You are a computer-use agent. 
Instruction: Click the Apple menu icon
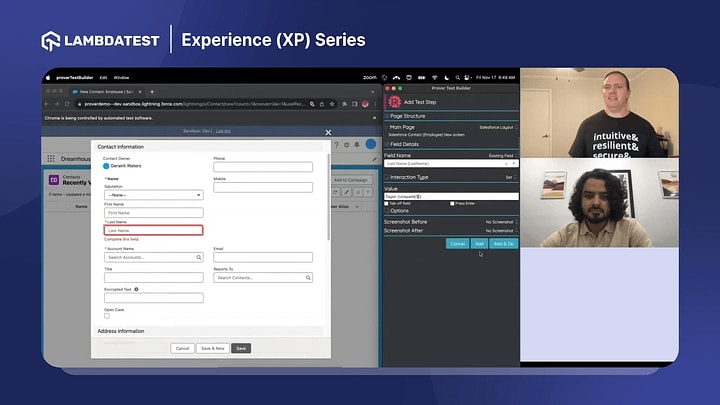[48, 78]
